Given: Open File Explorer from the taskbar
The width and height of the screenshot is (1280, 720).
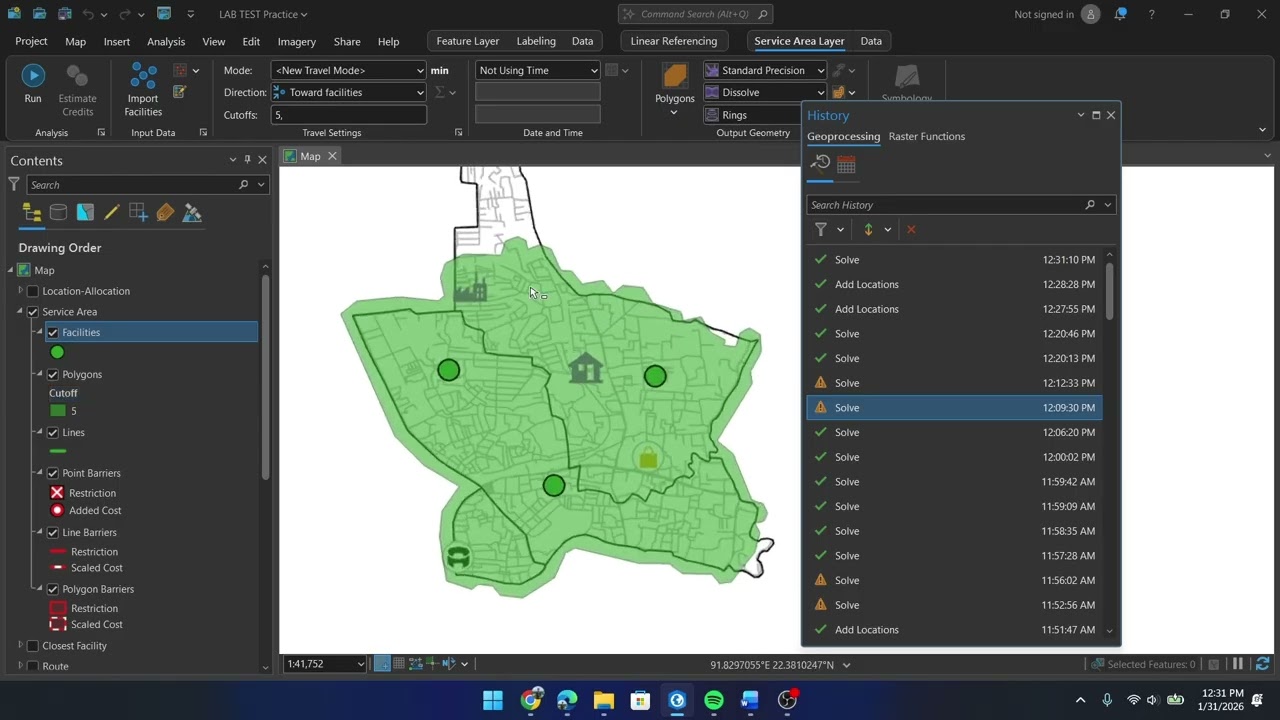Looking at the screenshot, I should tap(604, 700).
